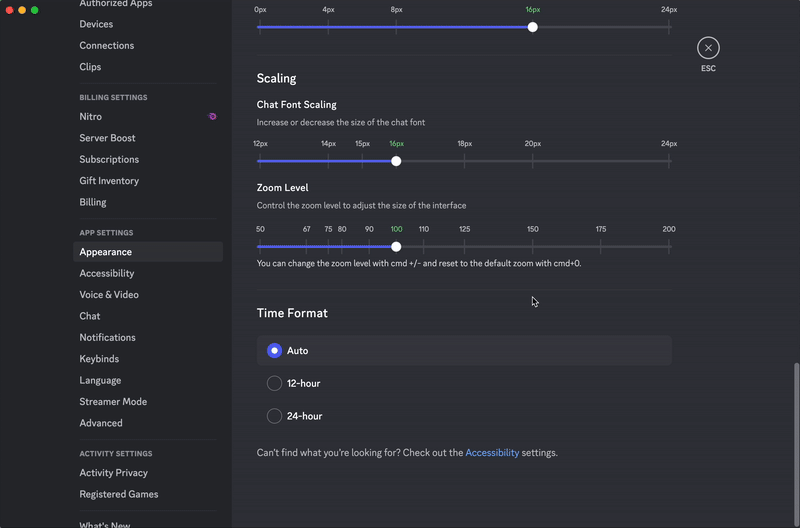
Task: Click the Zoom Level slider handle
Action: point(396,246)
